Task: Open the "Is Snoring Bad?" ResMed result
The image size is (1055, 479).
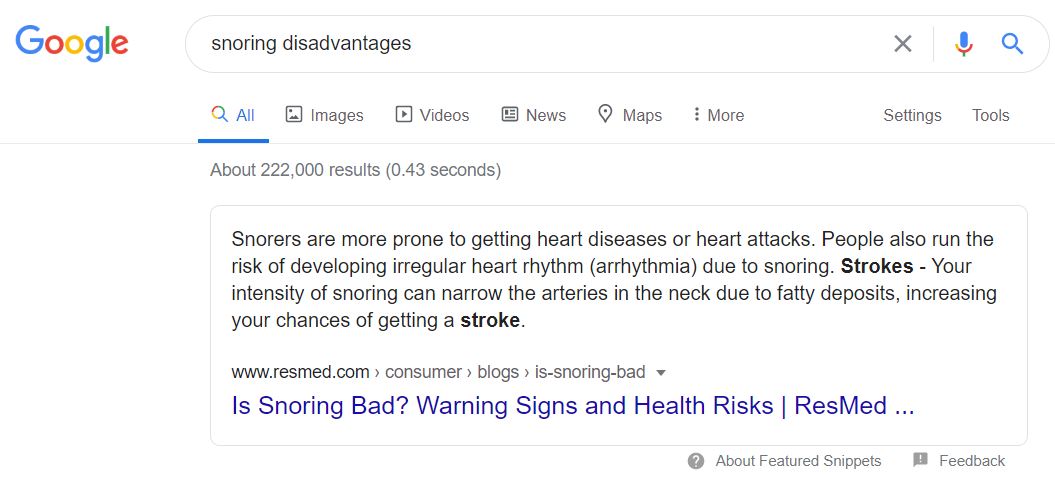Action: click(x=573, y=406)
